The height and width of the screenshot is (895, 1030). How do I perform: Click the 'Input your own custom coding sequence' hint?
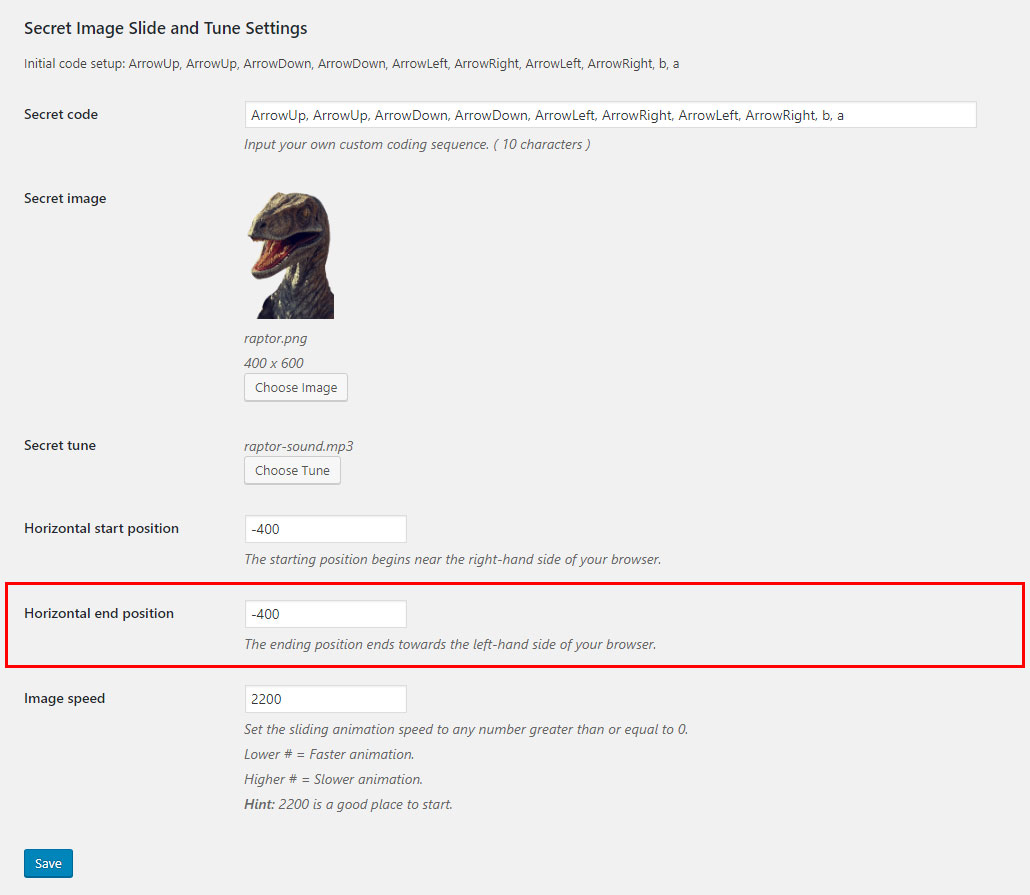(x=417, y=145)
